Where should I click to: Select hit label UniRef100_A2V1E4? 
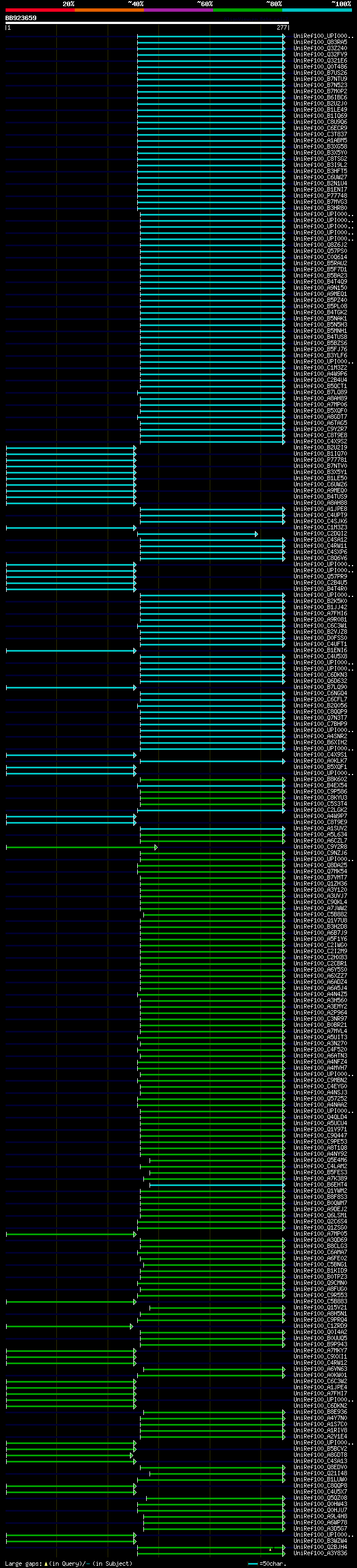click(321, 1437)
